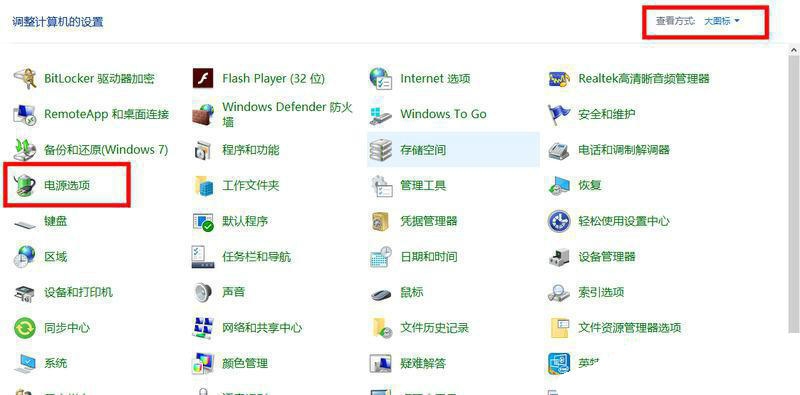
Task: Open the Flash Player (32 位) icon
Action: tap(203, 79)
